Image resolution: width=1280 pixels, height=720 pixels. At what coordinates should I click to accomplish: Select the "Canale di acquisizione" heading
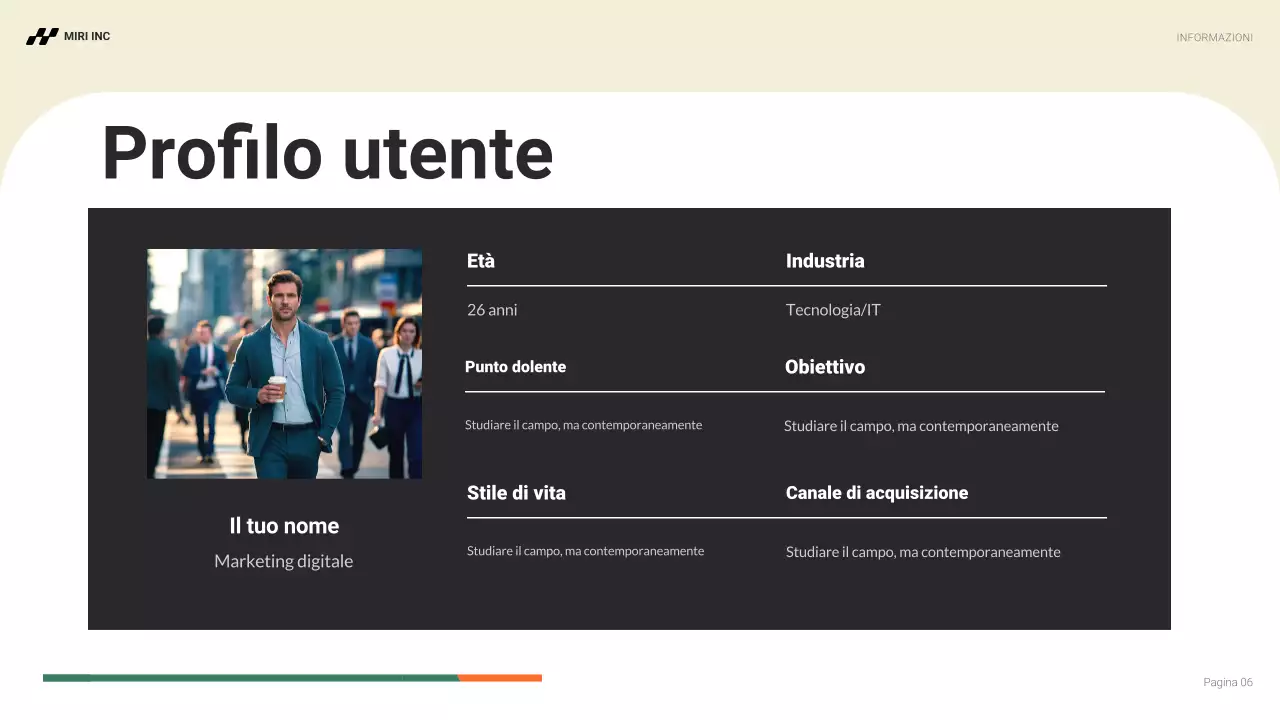[877, 493]
